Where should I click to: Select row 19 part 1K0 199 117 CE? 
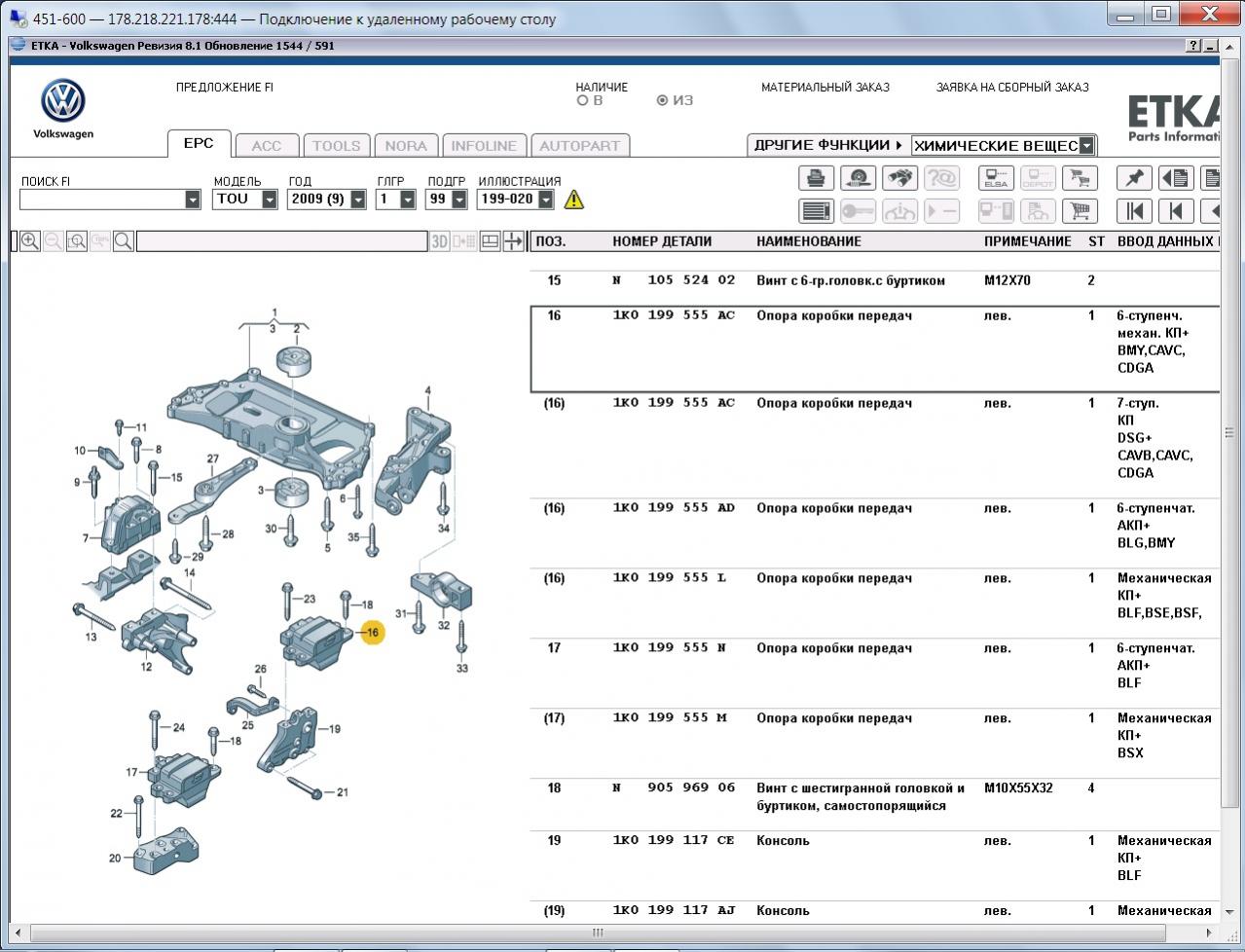(674, 841)
